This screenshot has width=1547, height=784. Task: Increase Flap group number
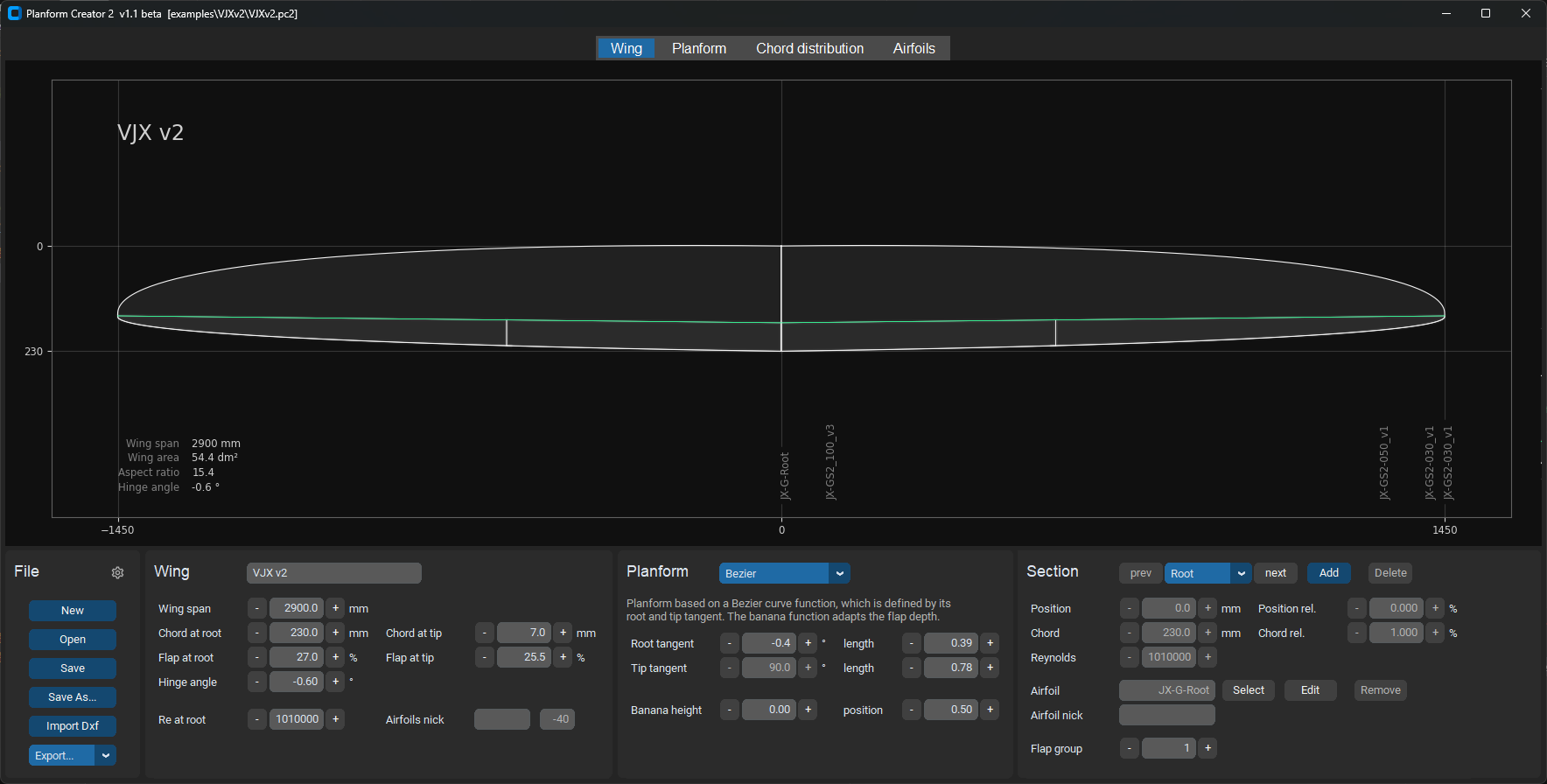[1208, 748]
